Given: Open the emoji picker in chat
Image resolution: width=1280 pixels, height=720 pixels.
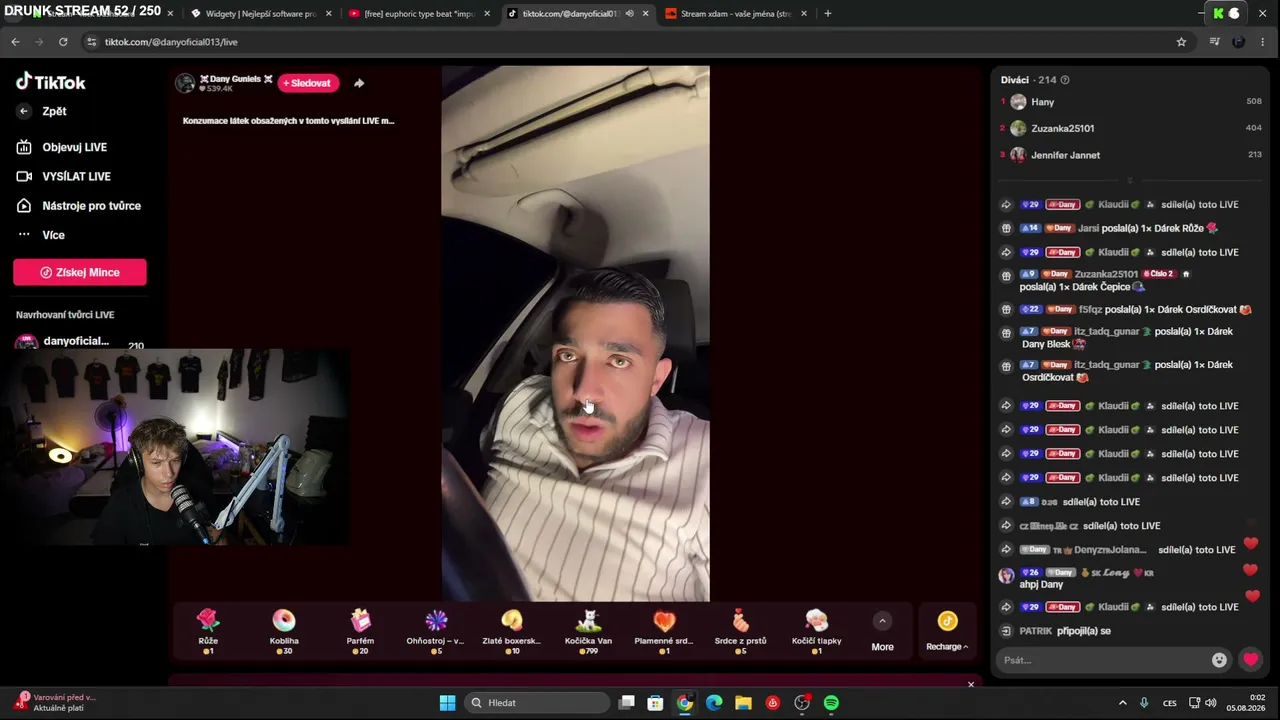Looking at the screenshot, I should point(1219,660).
